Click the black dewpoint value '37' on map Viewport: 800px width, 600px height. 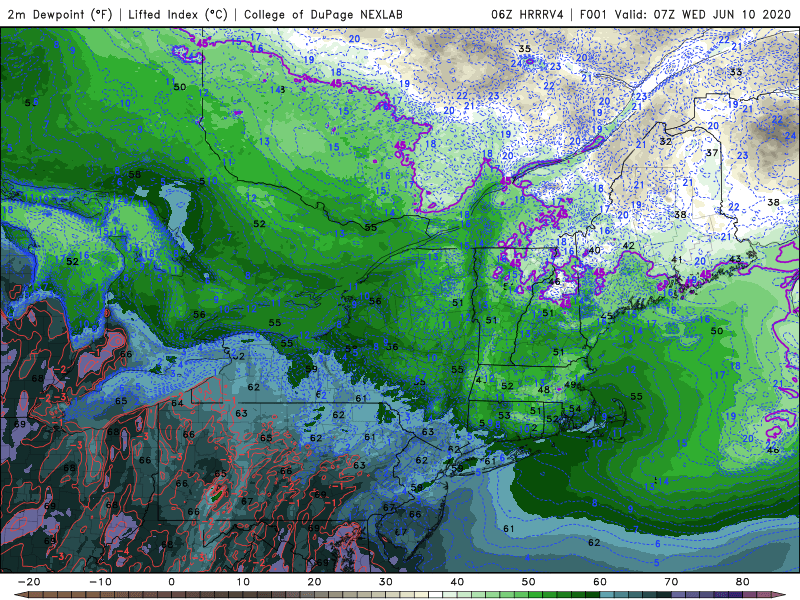712,153
